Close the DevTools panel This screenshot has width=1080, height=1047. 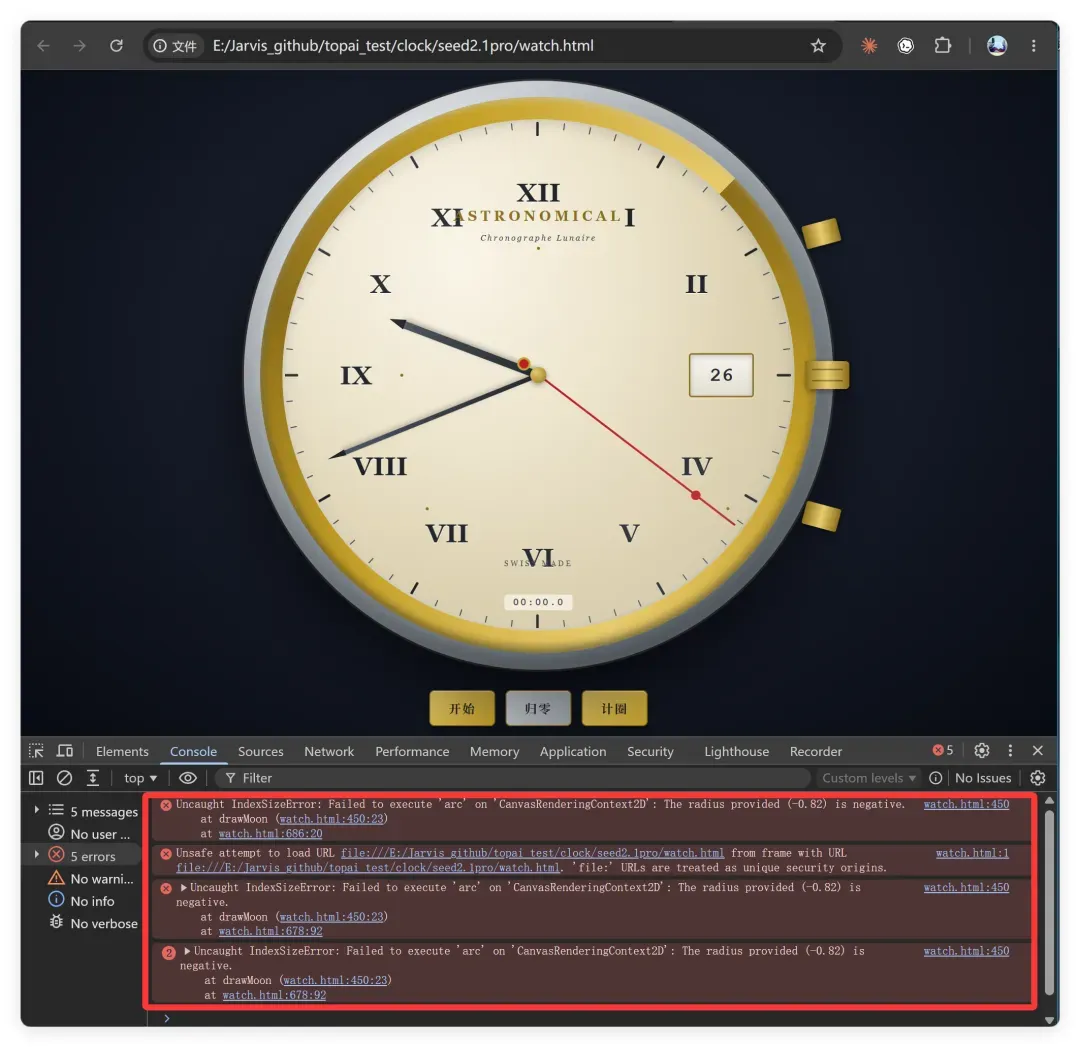[x=1038, y=750]
